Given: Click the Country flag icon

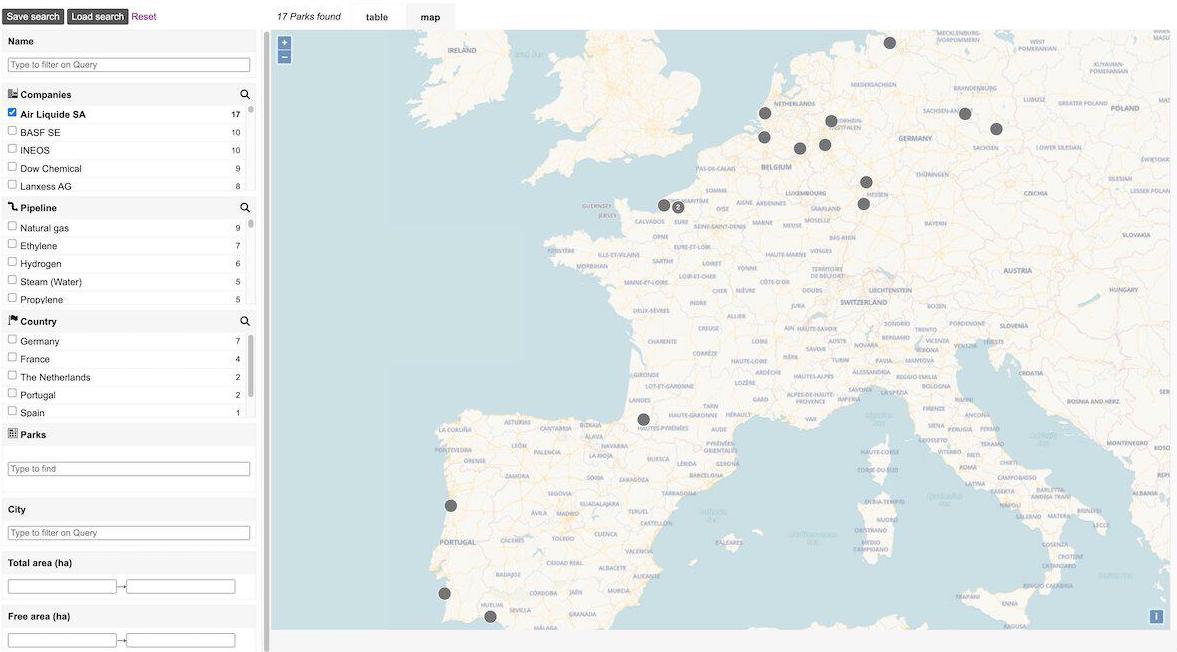Looking at the screenshot, I should coord(11,319).
